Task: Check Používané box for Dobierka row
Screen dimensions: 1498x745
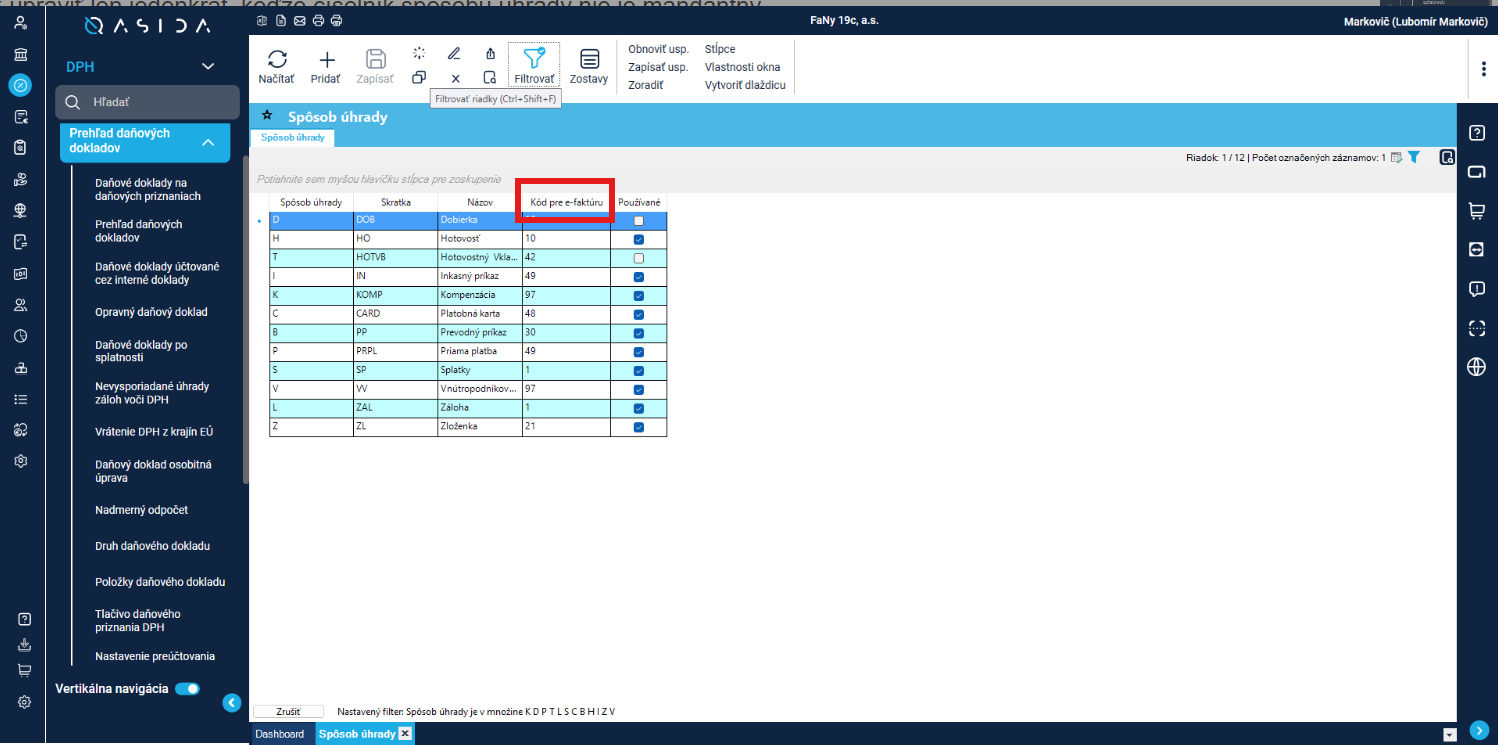Action: coord(639,221)
